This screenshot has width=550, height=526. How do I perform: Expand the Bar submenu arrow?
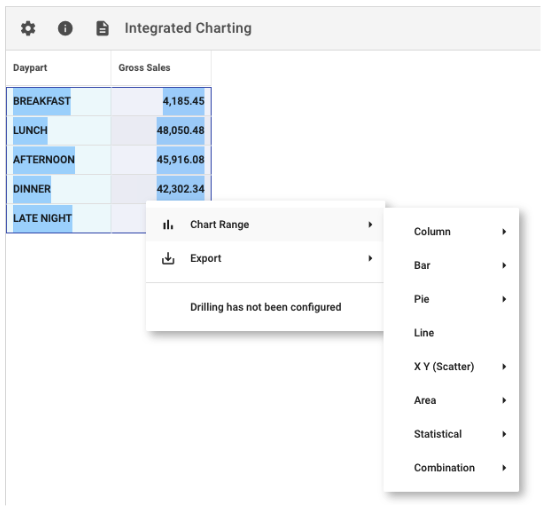(x=504, y=265)
